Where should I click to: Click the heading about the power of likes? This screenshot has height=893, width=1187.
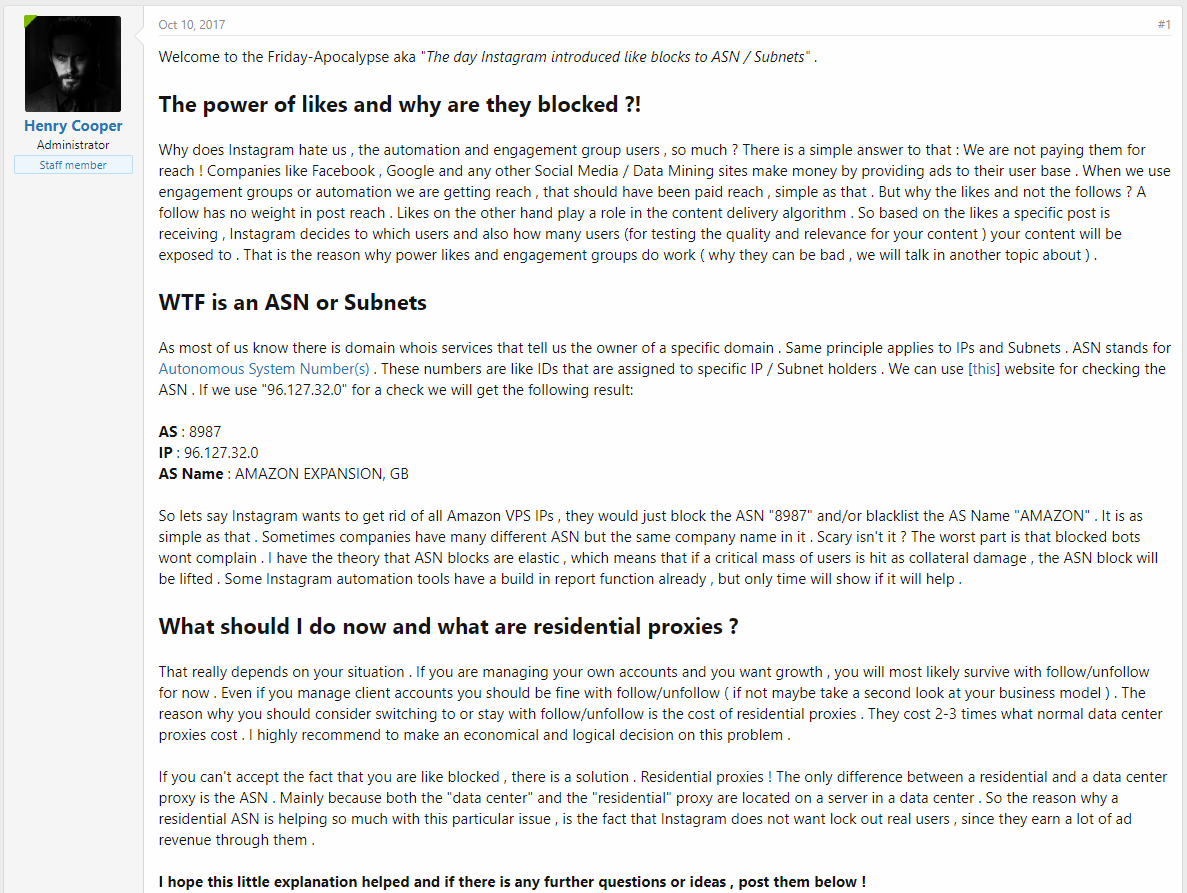point(400,104)
